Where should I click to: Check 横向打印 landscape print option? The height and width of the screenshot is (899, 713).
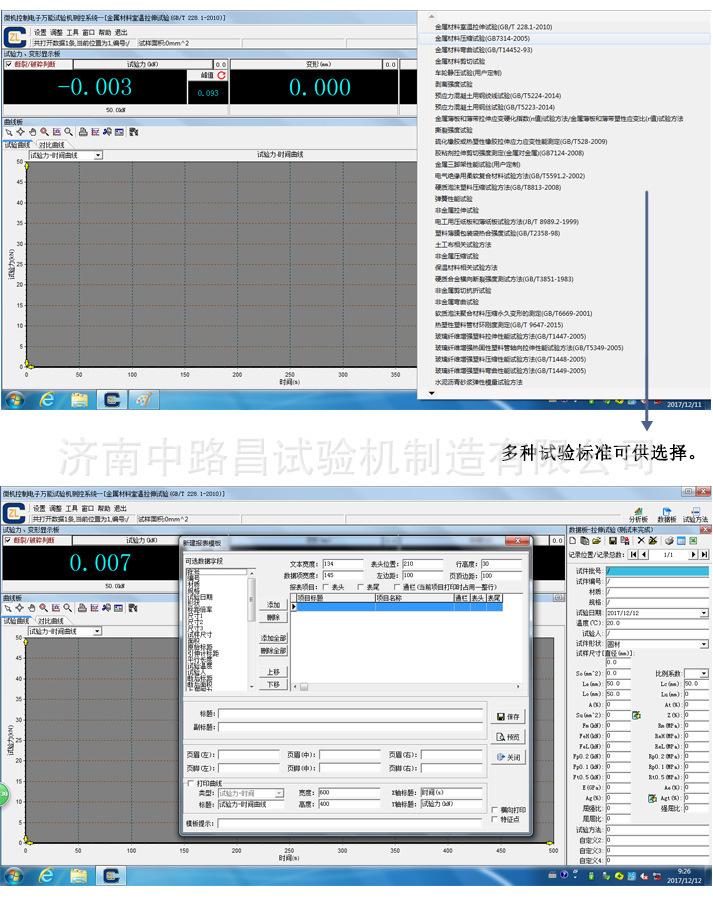tap(495, 810)
